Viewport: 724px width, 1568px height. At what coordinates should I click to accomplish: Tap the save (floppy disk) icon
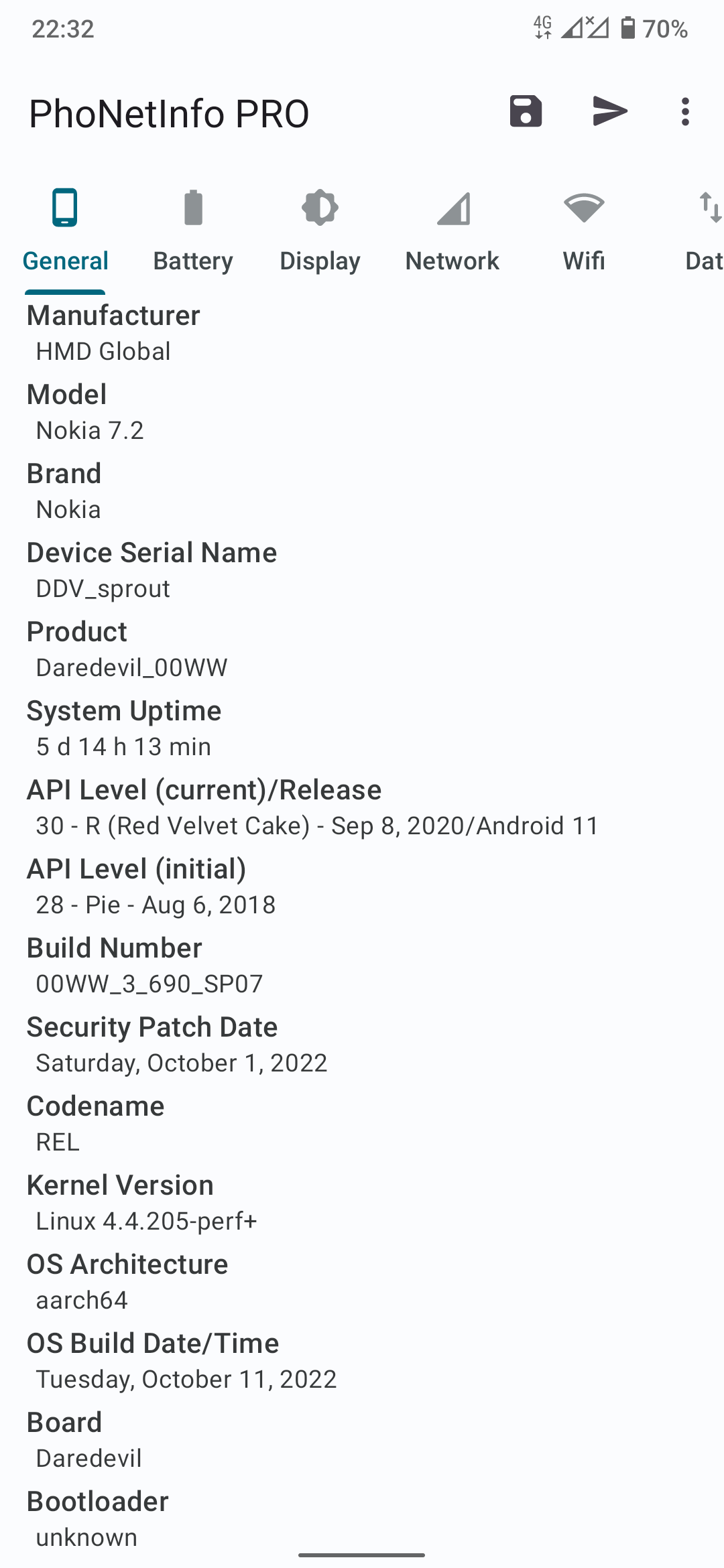tap(526, 111)
